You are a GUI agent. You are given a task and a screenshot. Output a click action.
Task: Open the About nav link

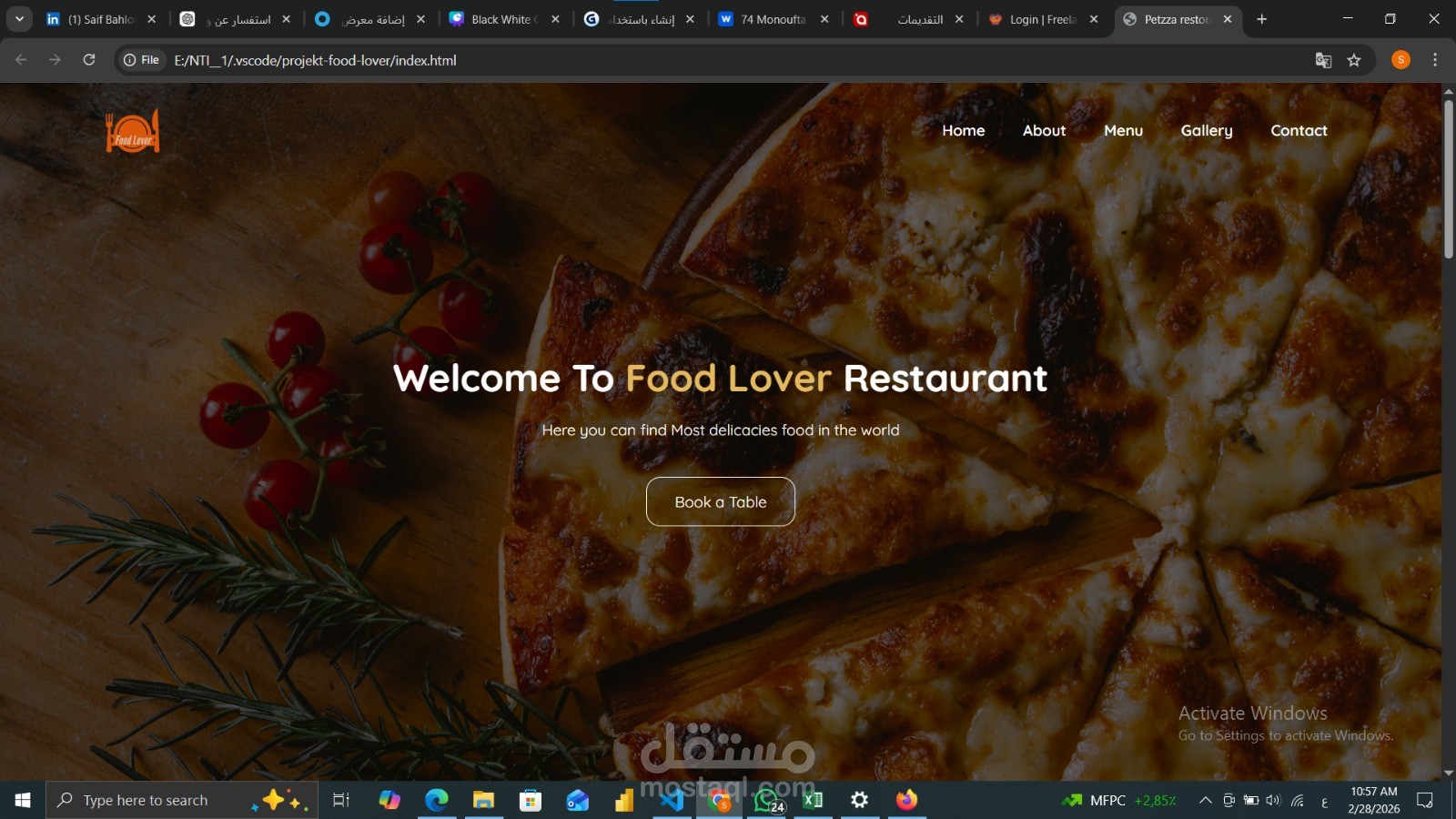click(1044, 130)
